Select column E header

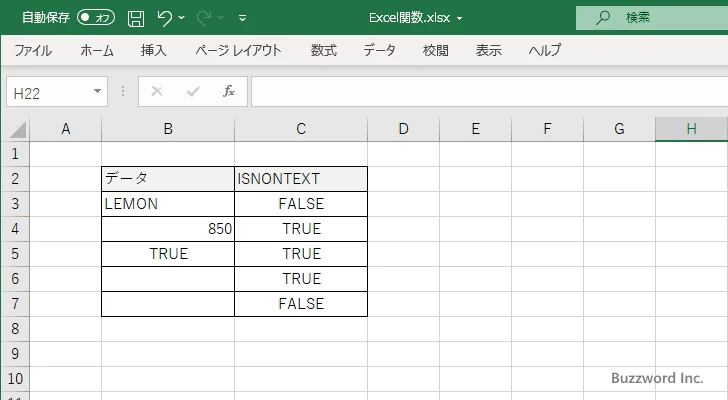click(475, 129)
